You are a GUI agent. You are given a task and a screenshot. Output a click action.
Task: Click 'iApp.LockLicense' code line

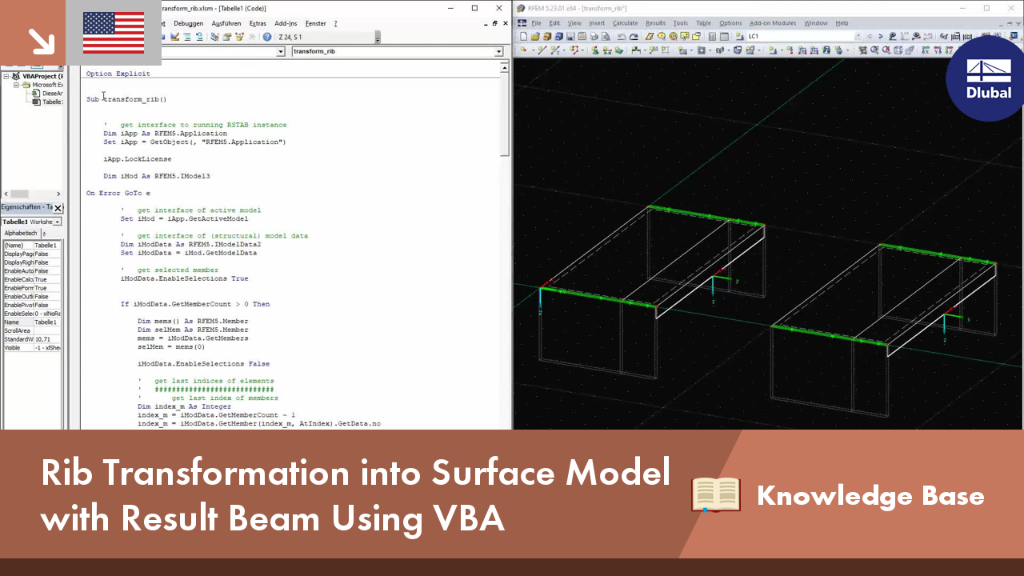coord(137,159)
